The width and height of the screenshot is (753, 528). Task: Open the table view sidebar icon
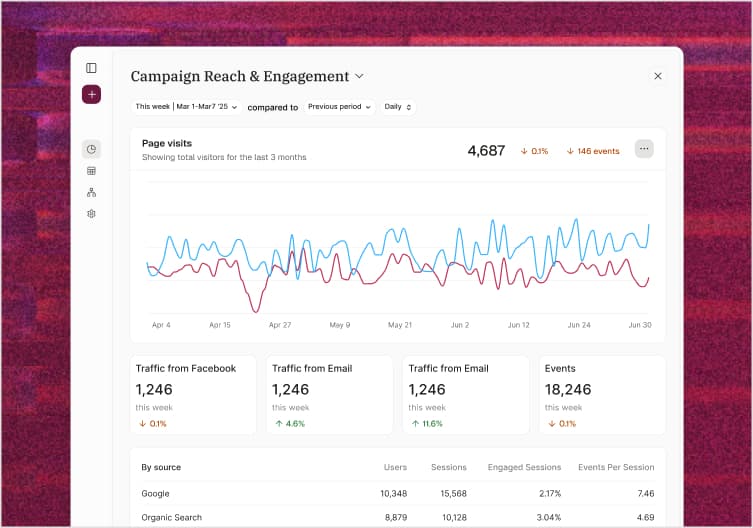(x=91, y=171)
